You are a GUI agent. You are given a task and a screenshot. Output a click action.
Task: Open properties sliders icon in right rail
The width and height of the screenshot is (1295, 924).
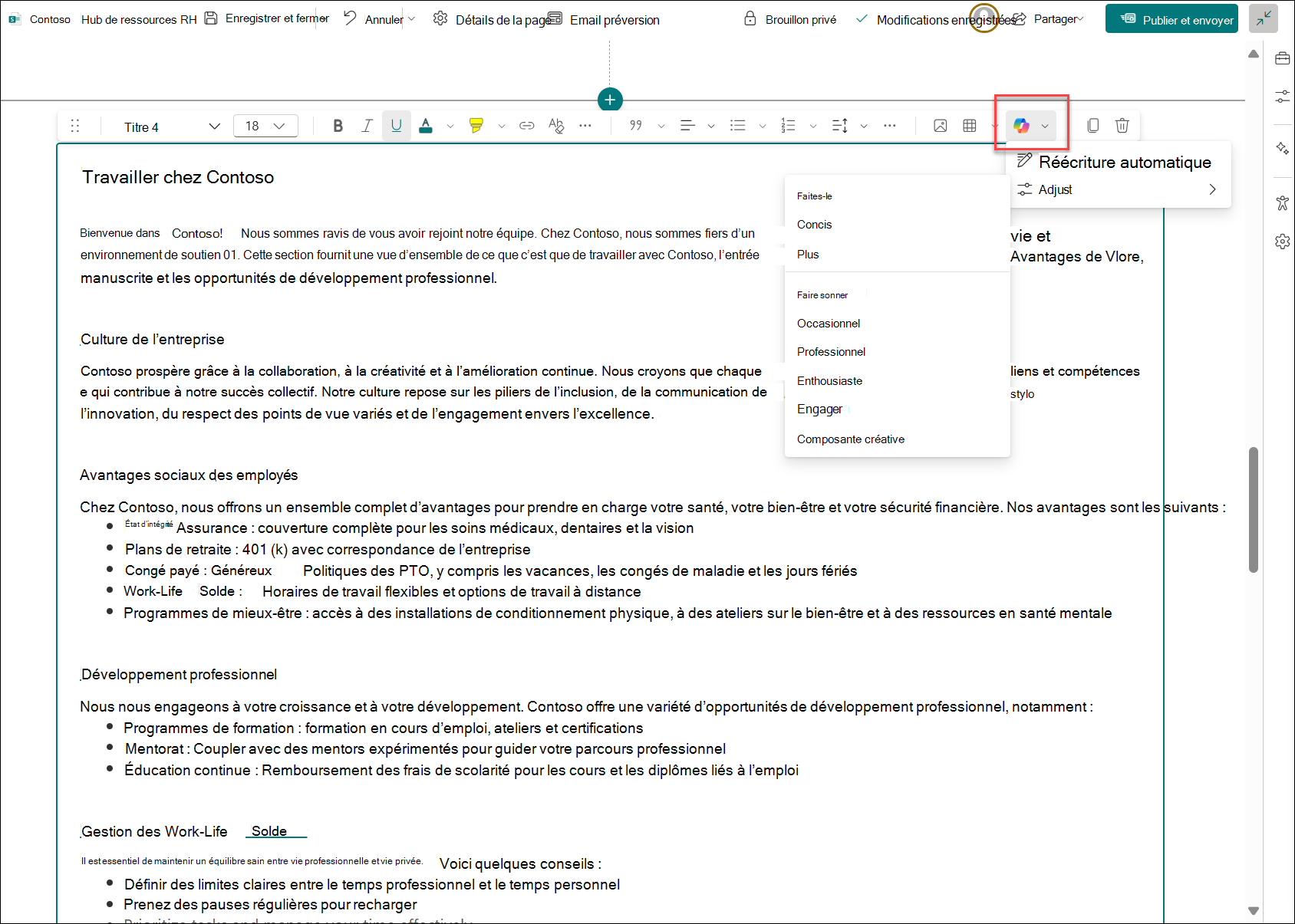(1282, 97)
